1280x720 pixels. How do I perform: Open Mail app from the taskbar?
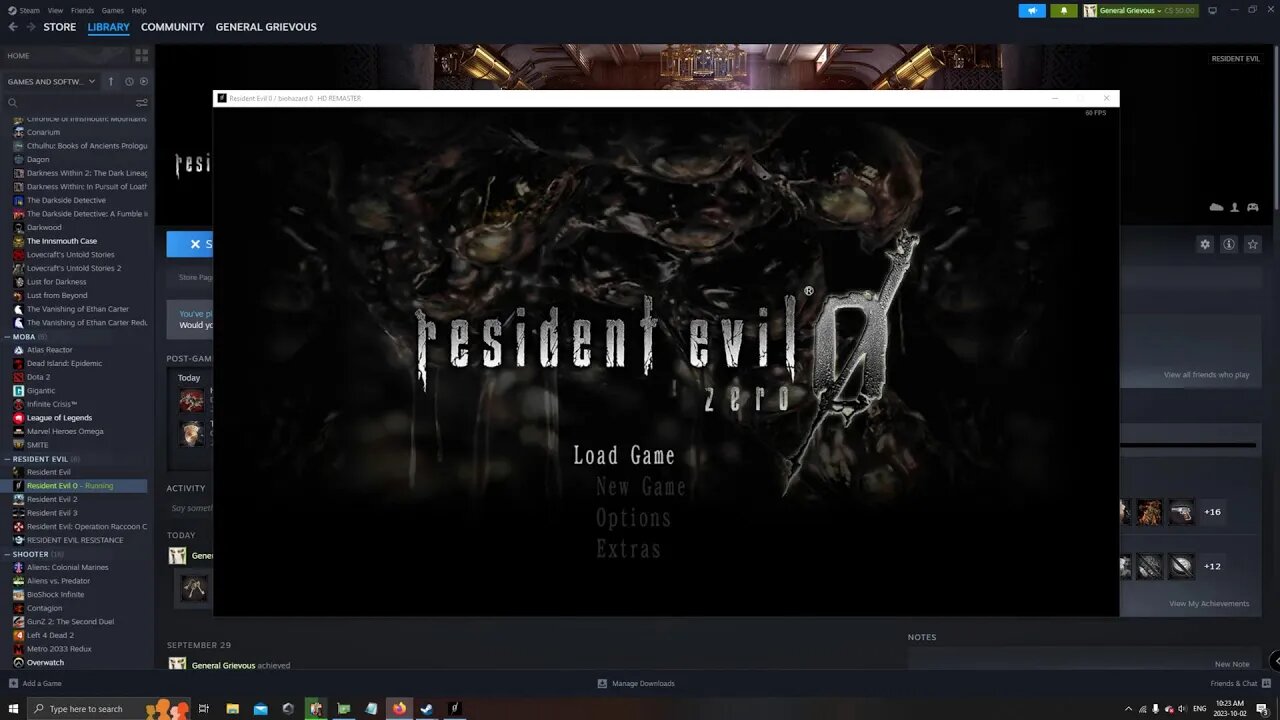260,708
